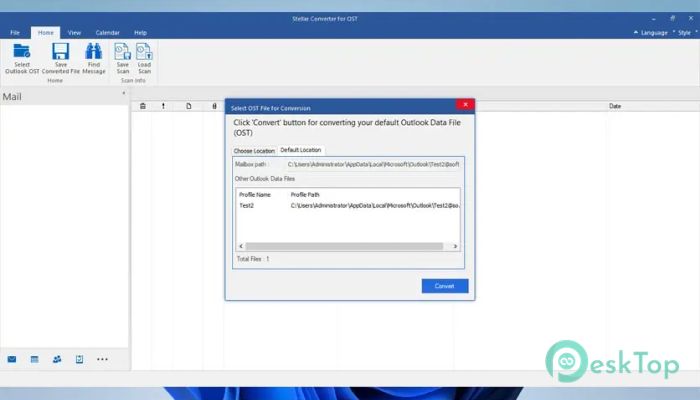The height and width of the screenshot is (400, 700).
Task: Open the Find Message tool
Action: pos(94,58)
